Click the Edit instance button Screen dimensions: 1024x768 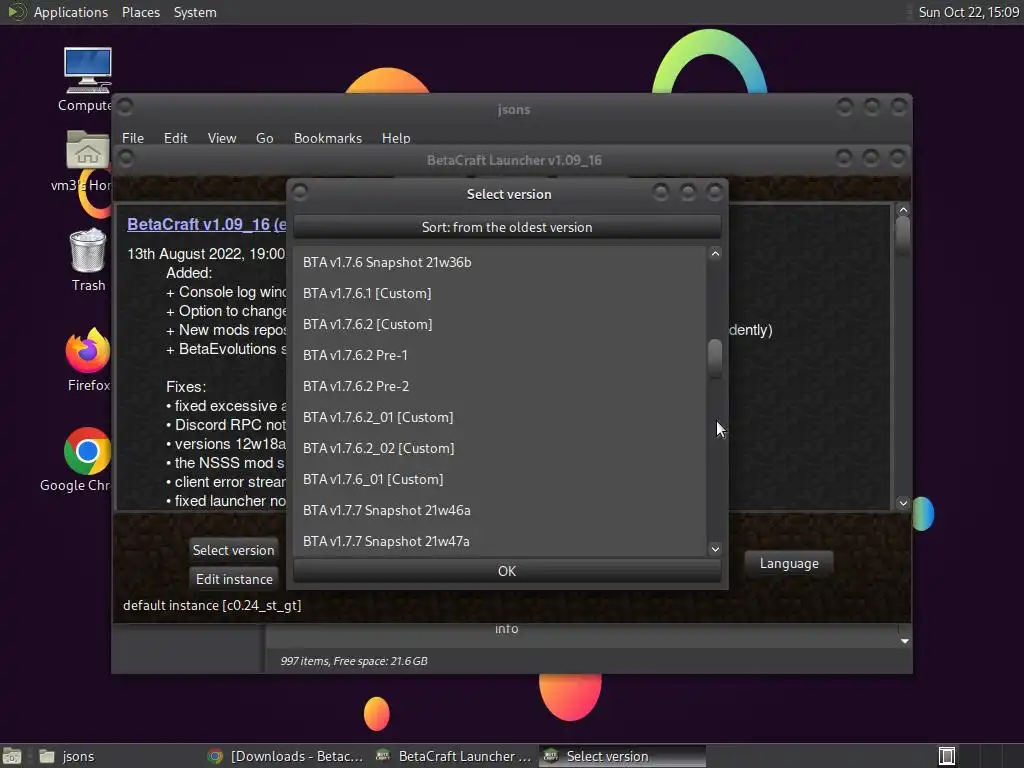tap(234, 579)
